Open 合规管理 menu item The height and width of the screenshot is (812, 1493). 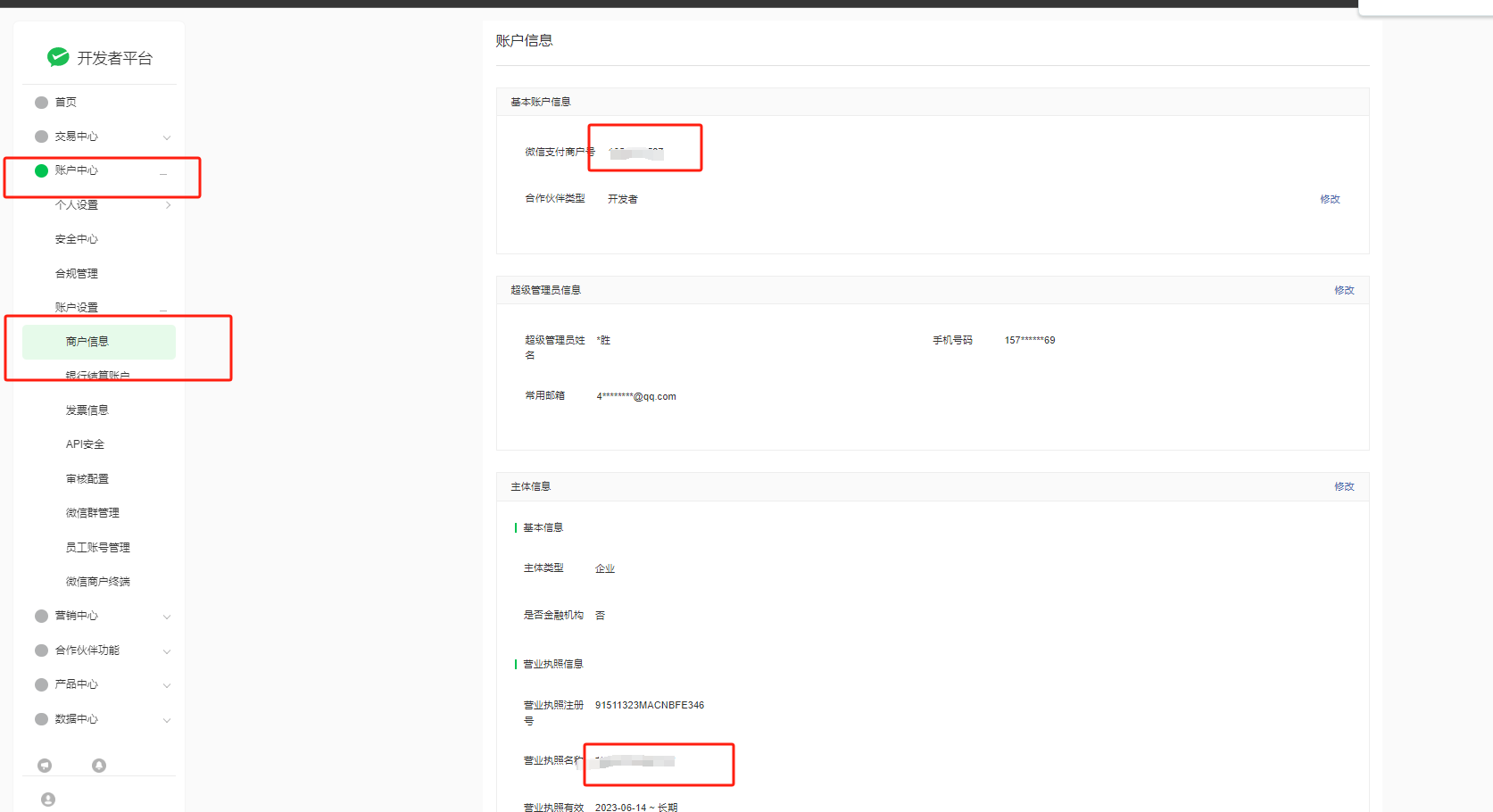point(77,274)
